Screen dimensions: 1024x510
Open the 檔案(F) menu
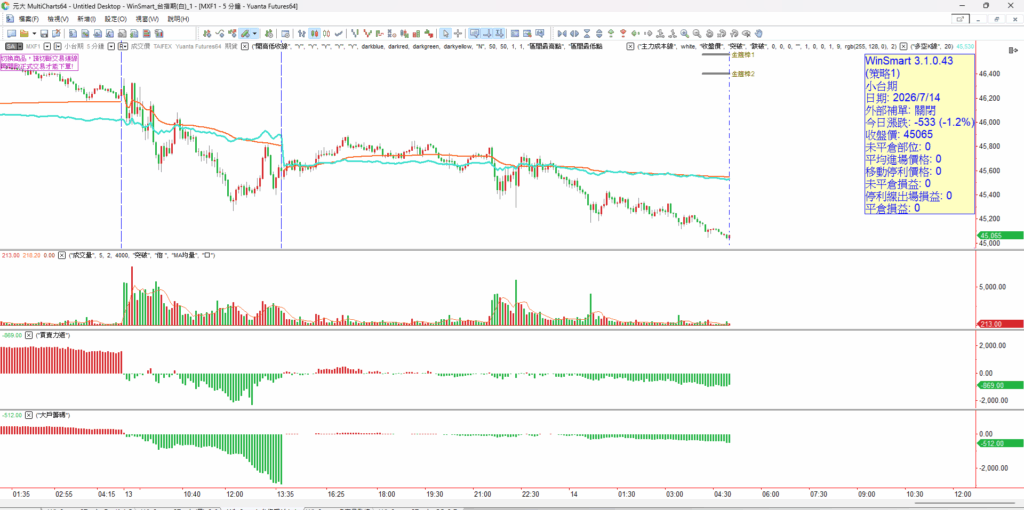coord(28,19)
